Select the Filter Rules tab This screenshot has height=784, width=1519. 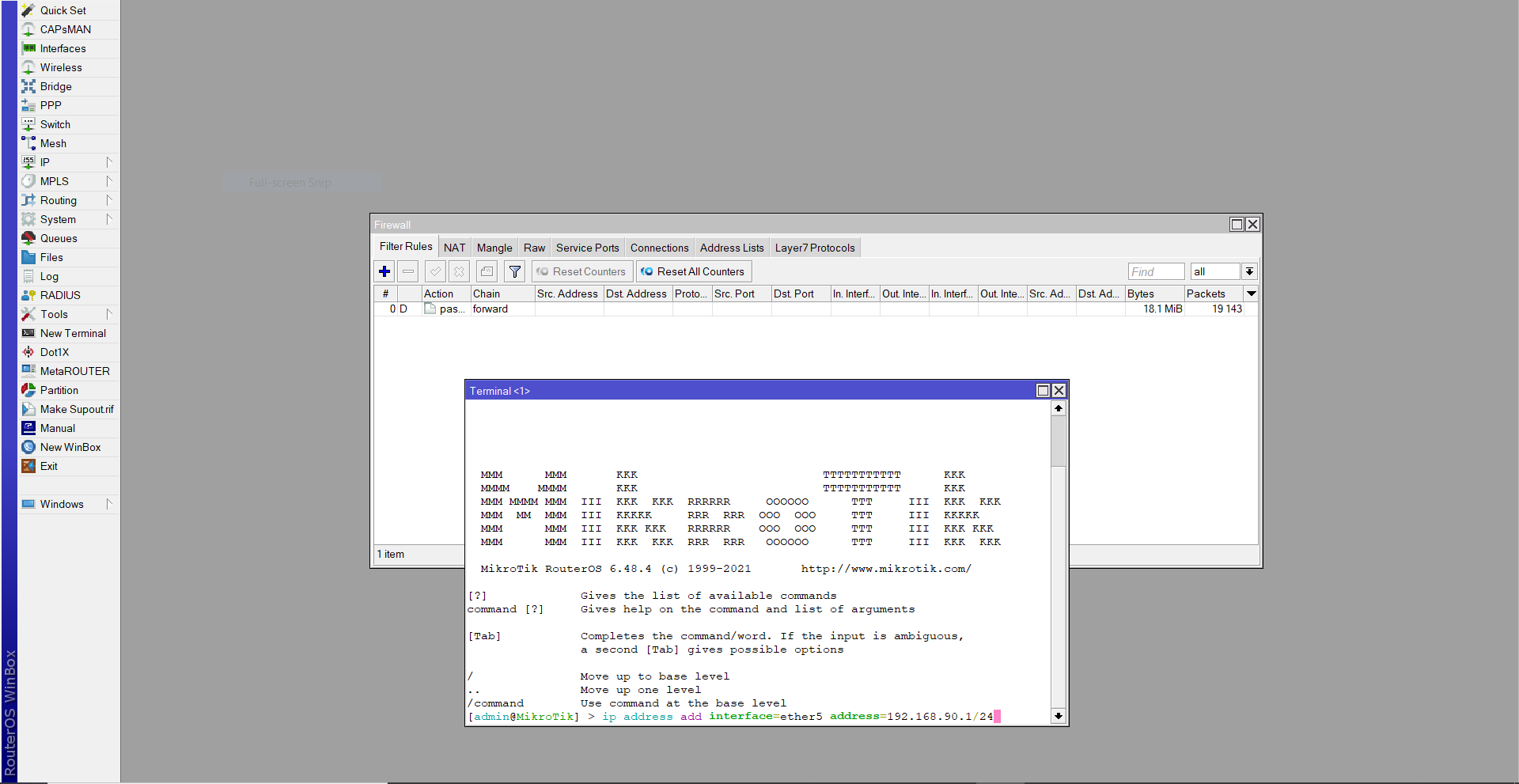point(406,246)
